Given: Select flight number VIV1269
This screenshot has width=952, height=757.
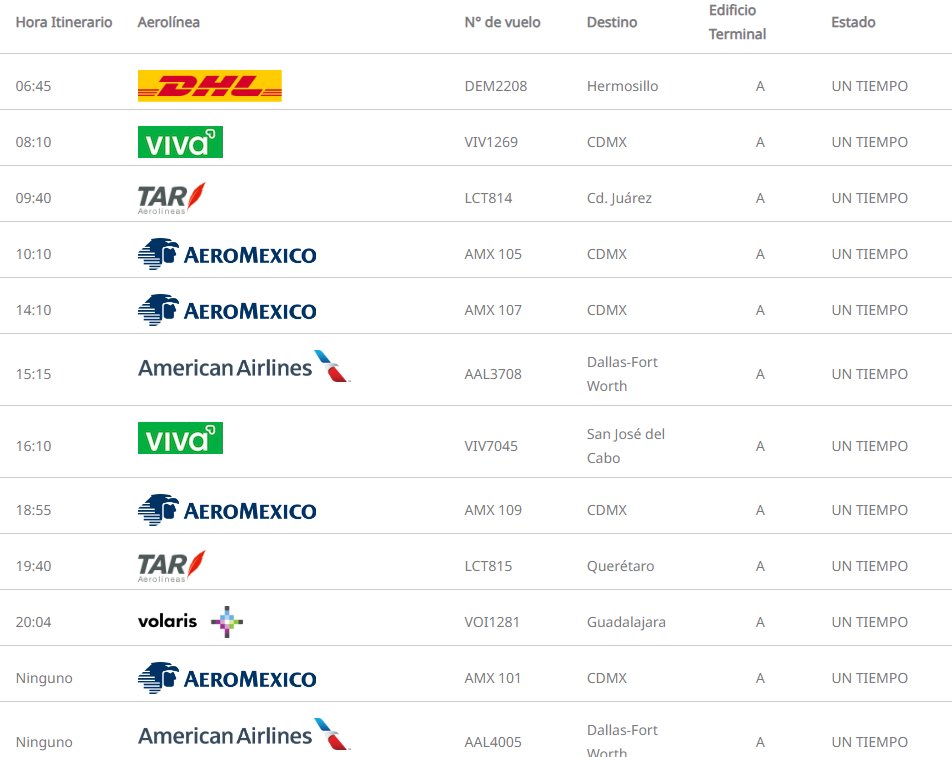Looking at the screenshot, I should [x=491, y=142].
